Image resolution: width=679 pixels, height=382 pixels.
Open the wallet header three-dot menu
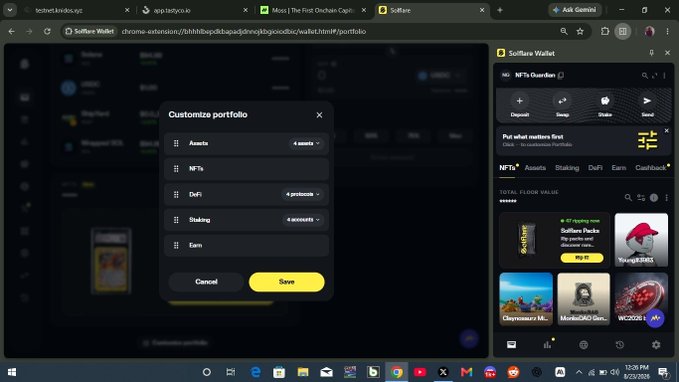click(x=664, y=75)
